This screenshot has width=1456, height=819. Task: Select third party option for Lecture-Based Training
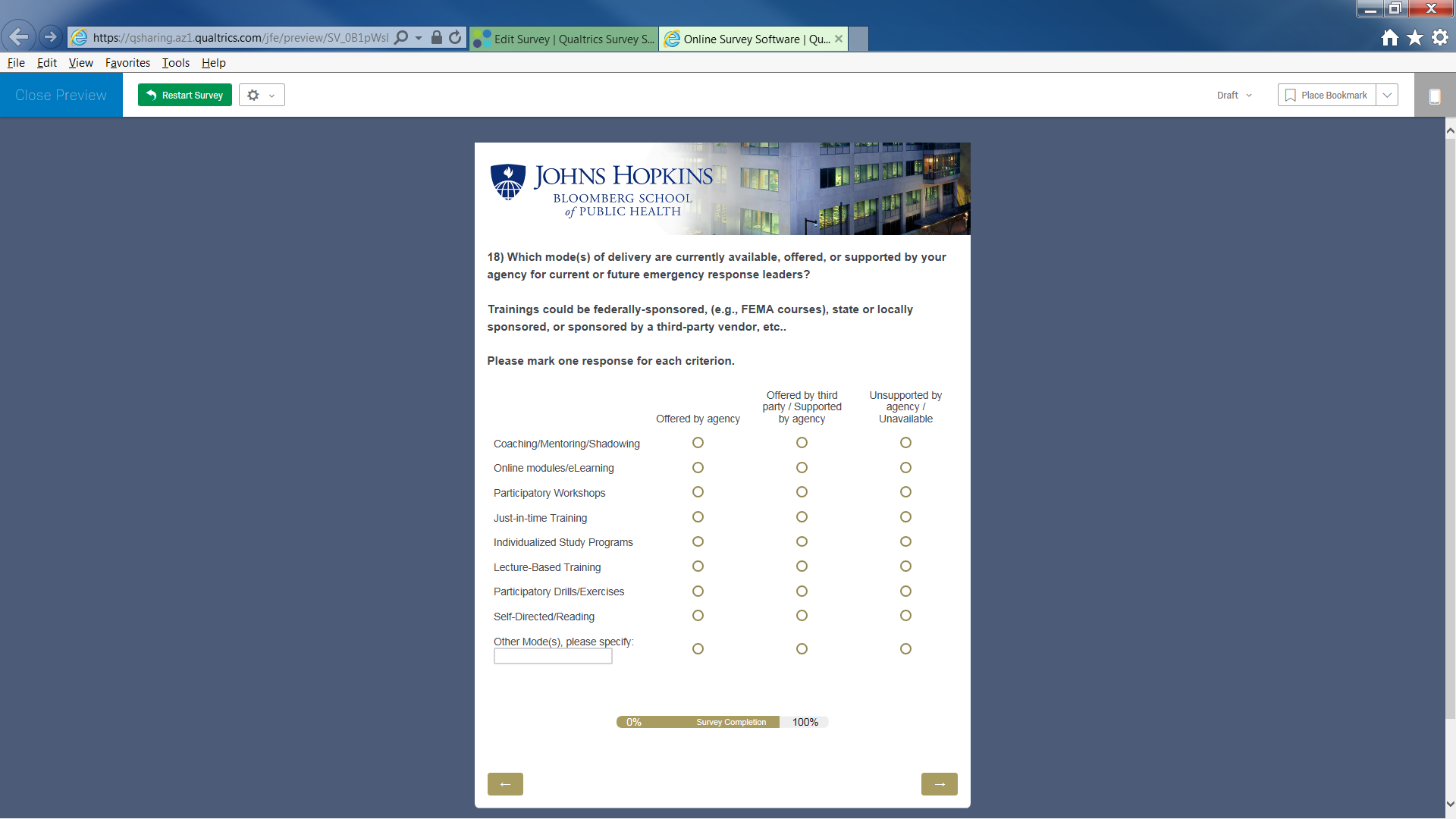click(x=802, y=566)
